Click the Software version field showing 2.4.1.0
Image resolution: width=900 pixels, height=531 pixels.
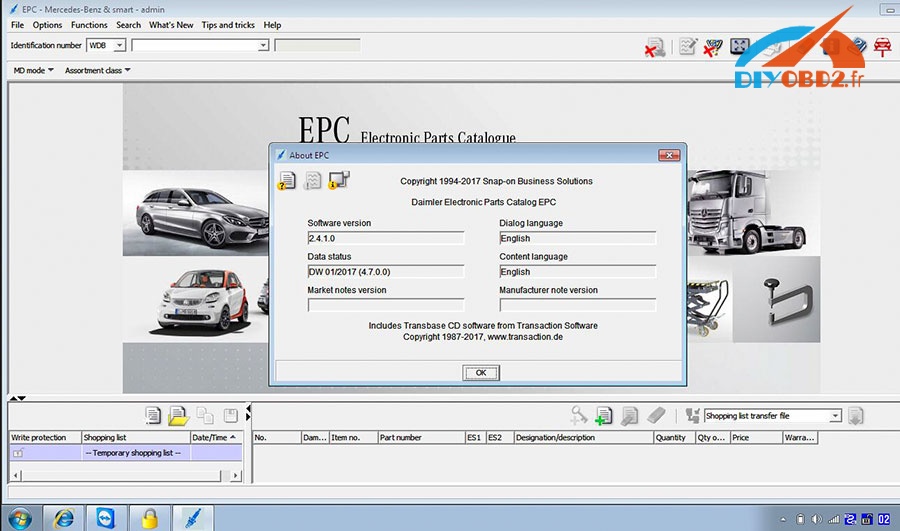[x=386, y=238]
